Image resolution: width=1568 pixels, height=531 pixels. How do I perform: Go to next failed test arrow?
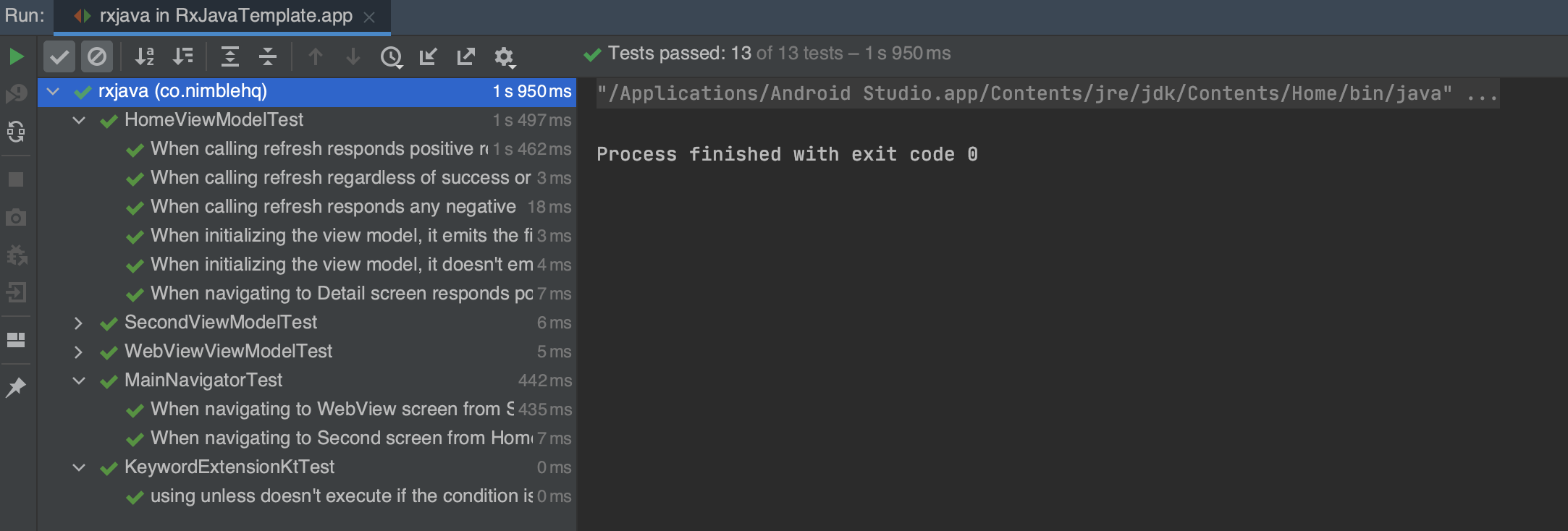click(353, 56)
